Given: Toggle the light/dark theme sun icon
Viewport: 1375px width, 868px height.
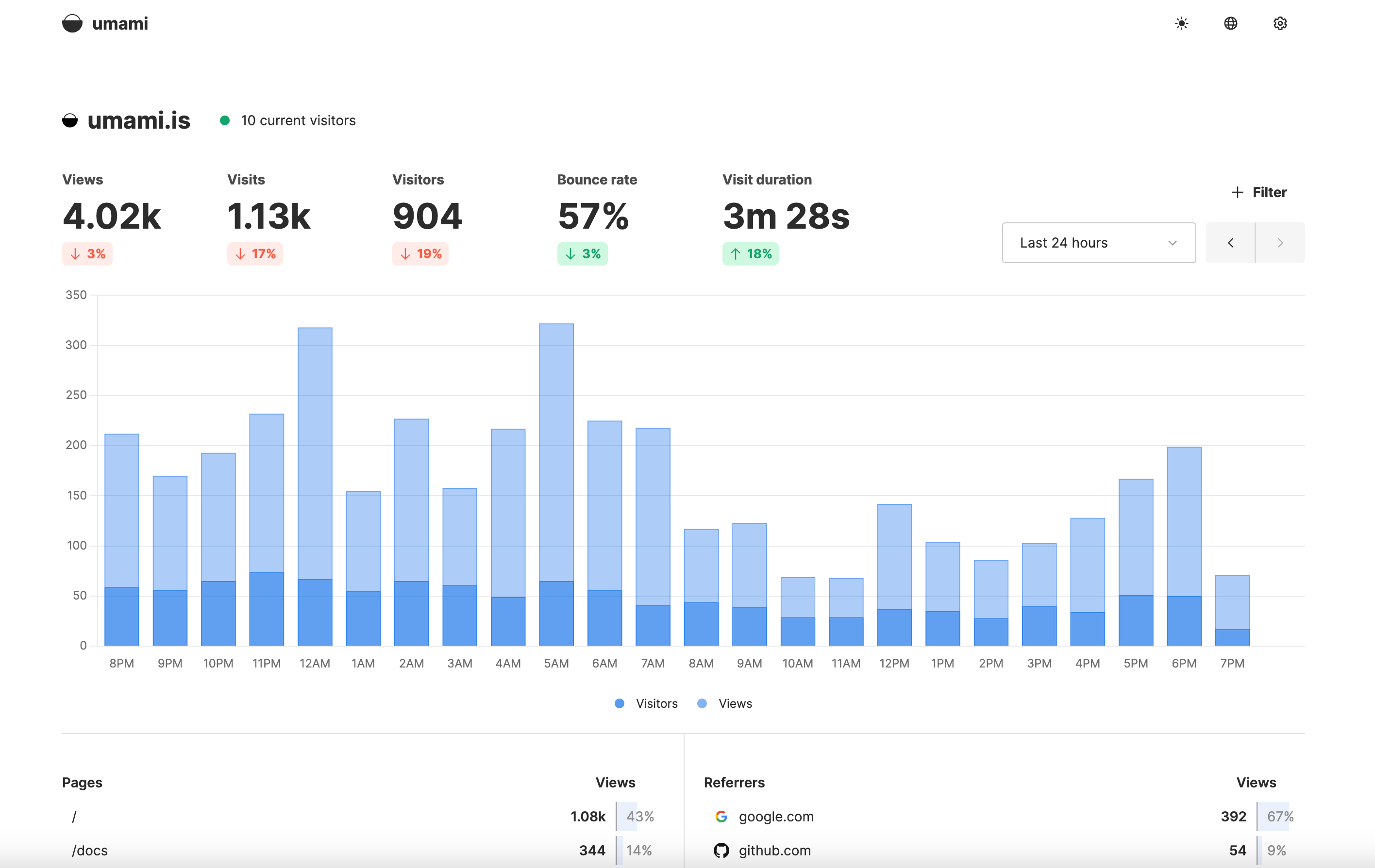Looking at the screenshot, I should 1181,23.
